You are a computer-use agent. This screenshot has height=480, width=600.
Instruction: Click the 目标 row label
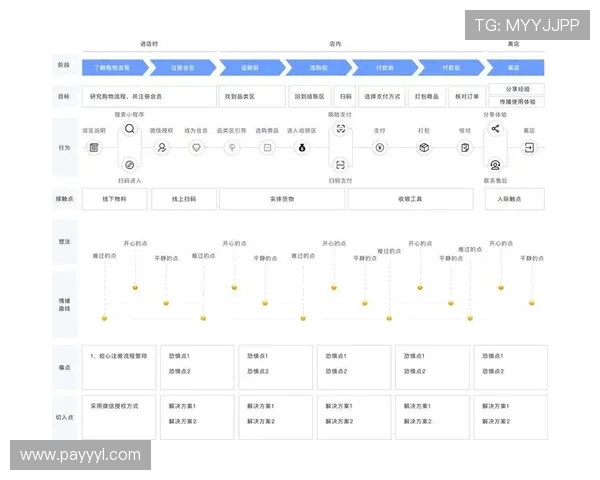pyautogui.click(x=64, y=96)
